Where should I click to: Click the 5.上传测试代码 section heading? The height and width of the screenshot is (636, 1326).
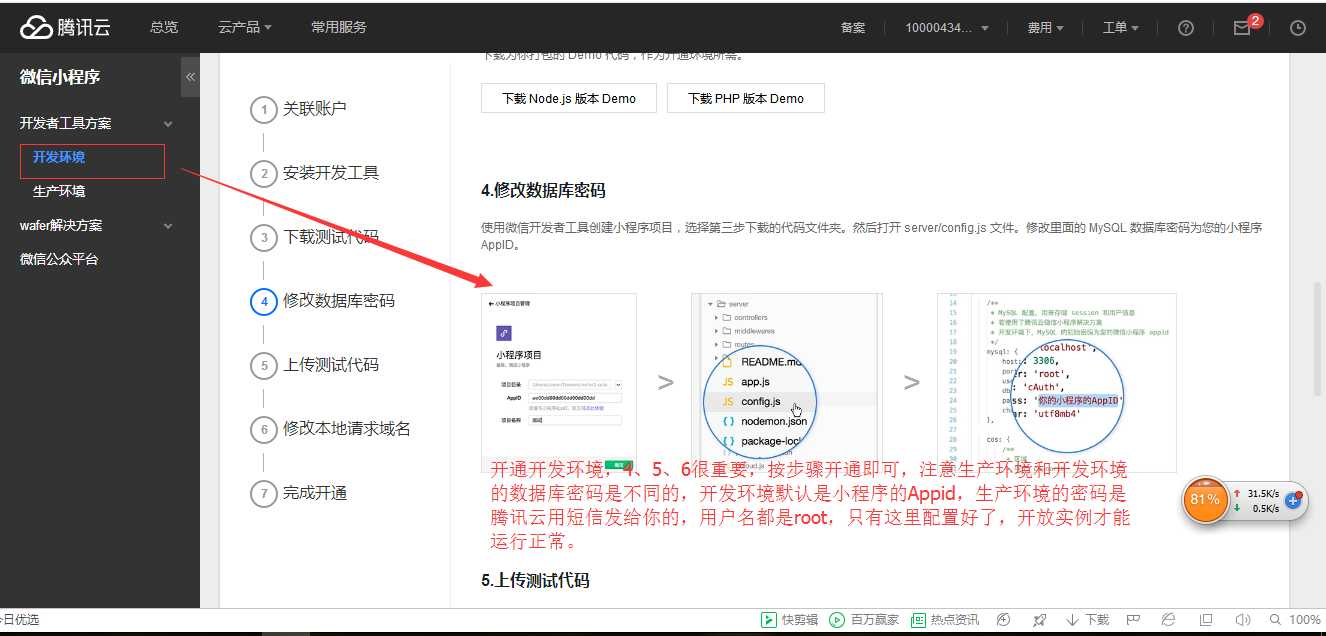[x=535, y=580]
